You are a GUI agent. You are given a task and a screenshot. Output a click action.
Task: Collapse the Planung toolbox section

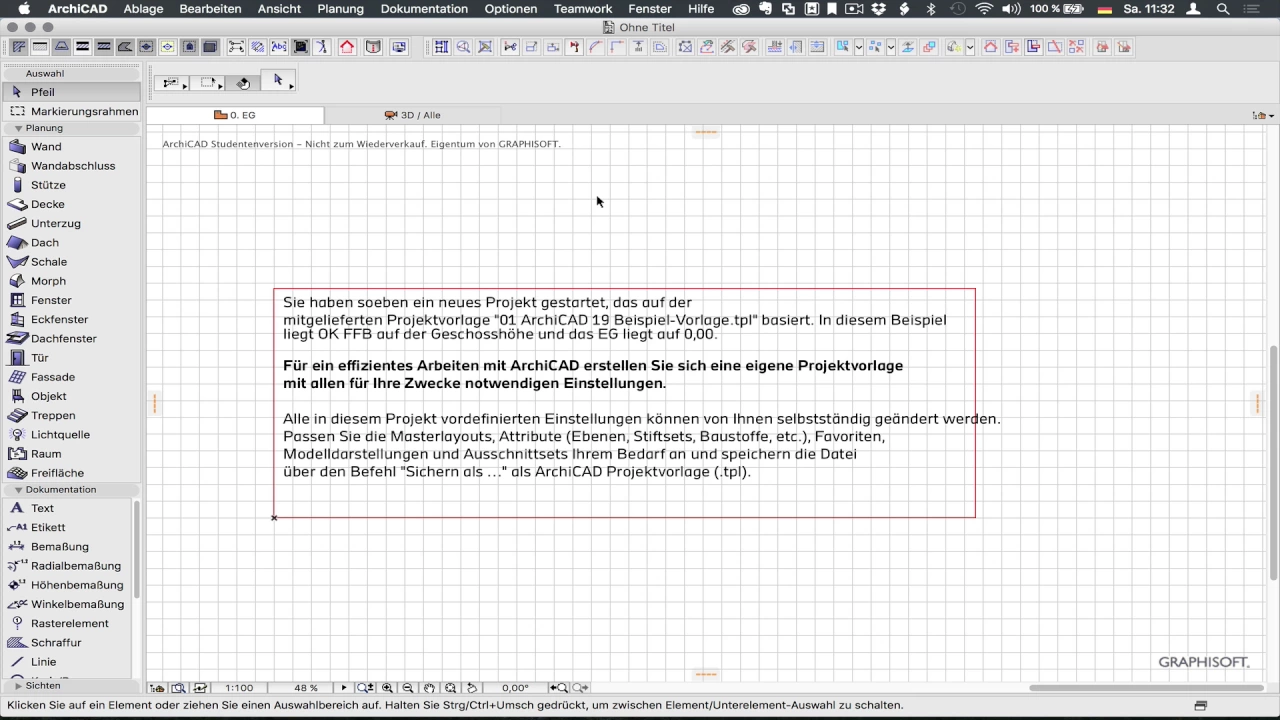pos(18,128)
